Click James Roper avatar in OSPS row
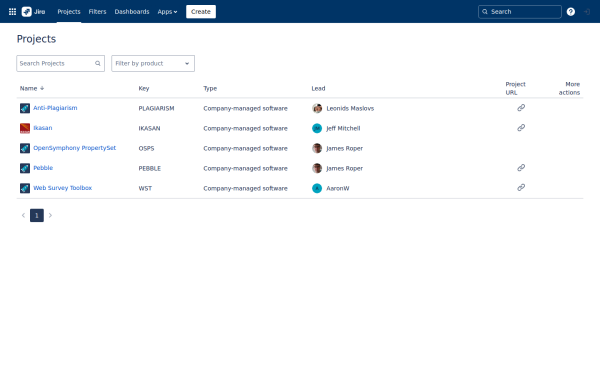 pyautogui.click(x=317, y=148)
